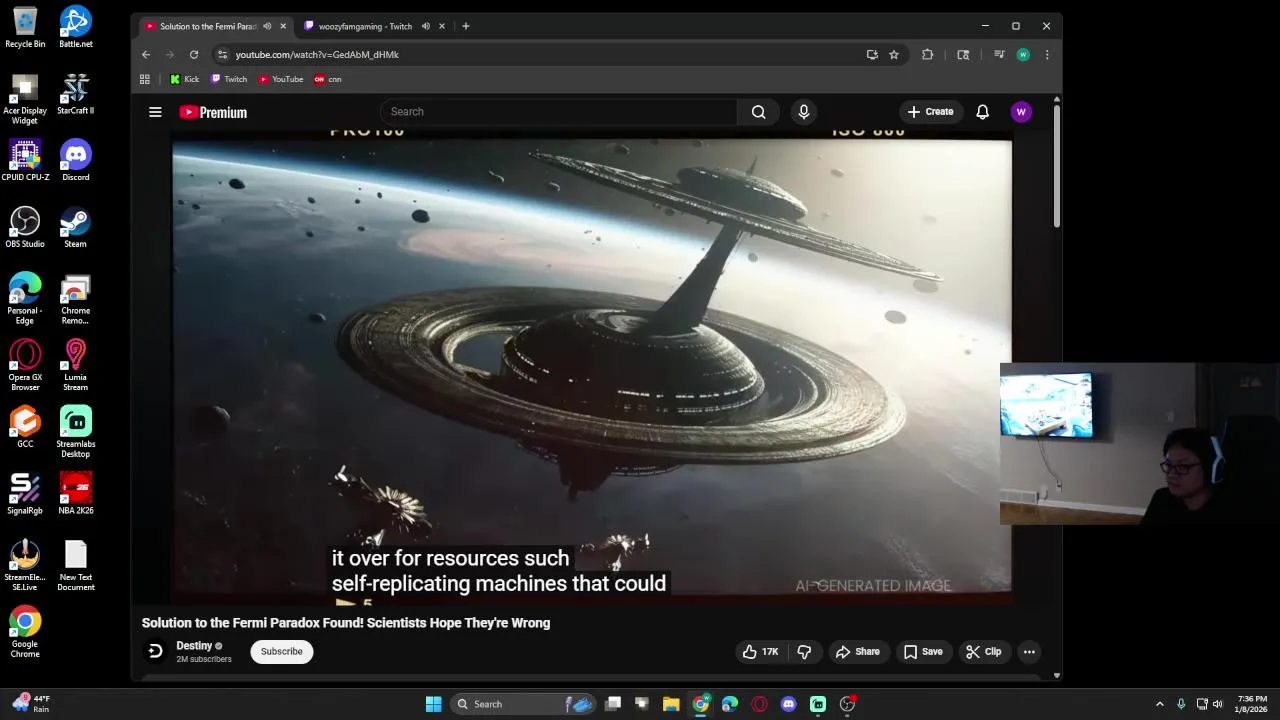Click the install/cast icon in address bar
The width and height of the screenshot is (1280, 720).
(x=872, y=55)
